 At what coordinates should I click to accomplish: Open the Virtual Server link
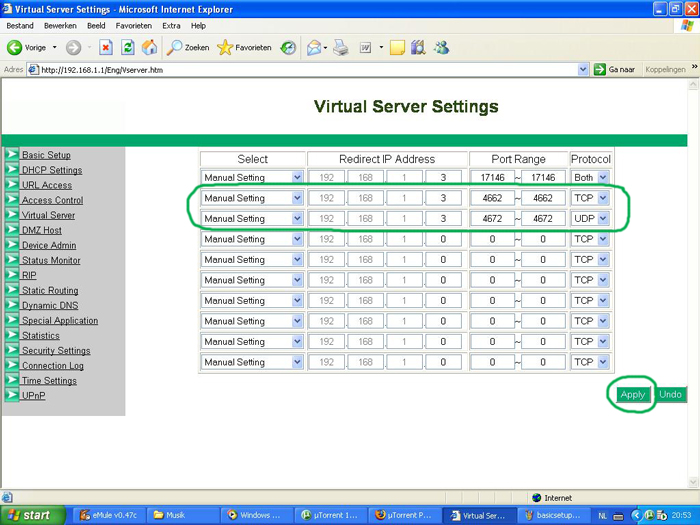[x=49, y=215]
